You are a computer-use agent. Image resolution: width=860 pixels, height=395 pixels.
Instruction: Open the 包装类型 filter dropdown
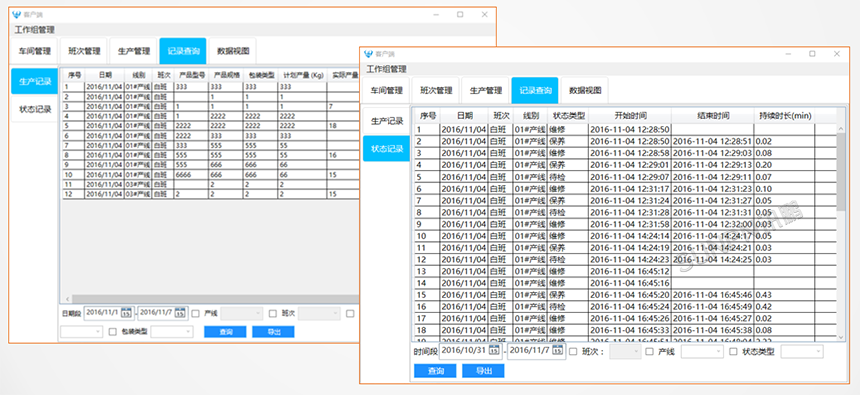click(x=172, y=331)
